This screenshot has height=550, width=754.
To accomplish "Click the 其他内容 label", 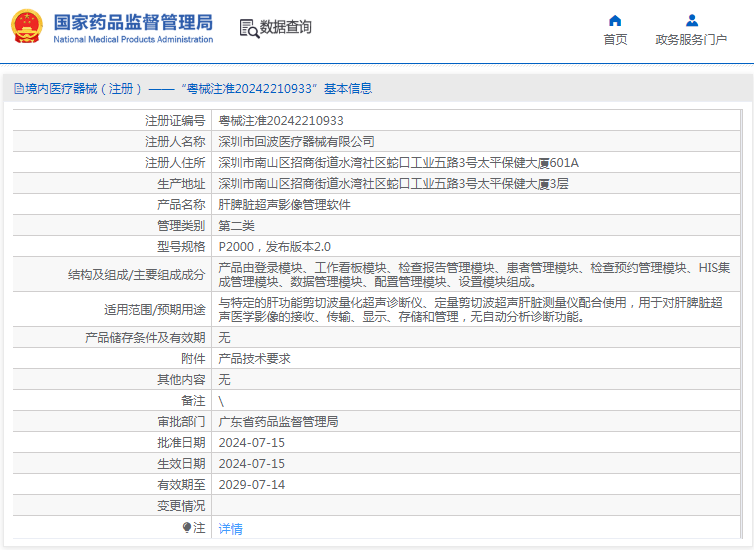I will pos(181,380).
